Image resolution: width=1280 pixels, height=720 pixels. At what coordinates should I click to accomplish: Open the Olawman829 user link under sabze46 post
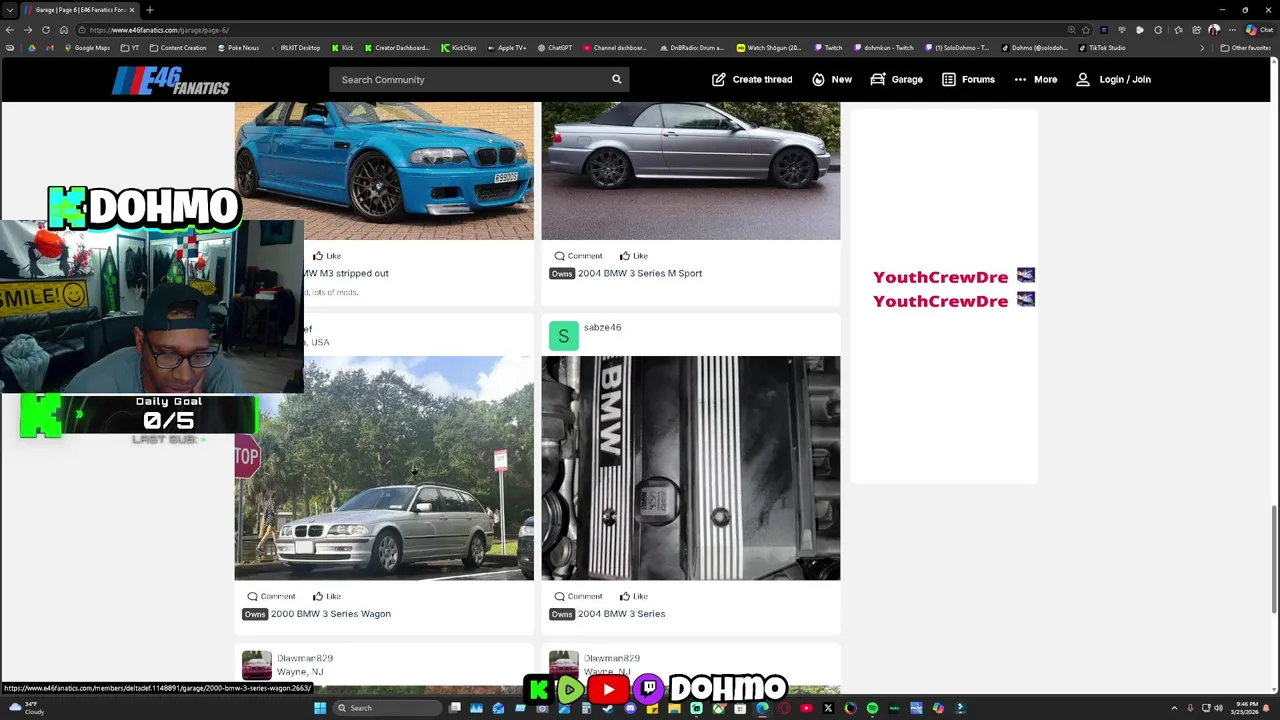[611, 658]
